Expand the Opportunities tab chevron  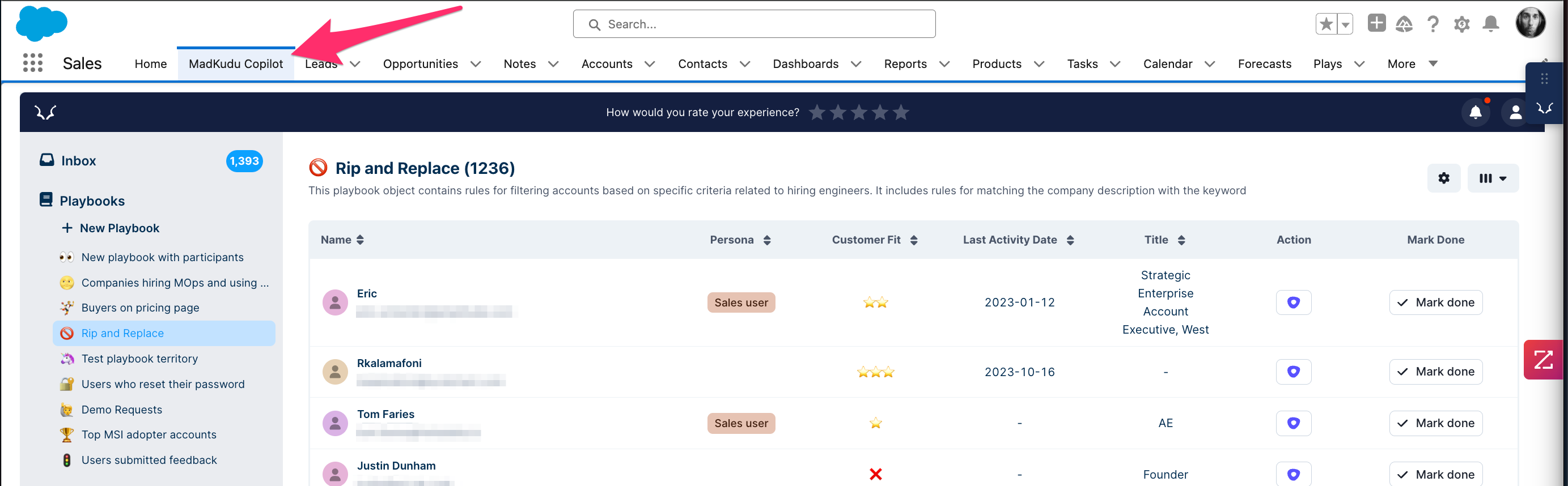(476, 64)
